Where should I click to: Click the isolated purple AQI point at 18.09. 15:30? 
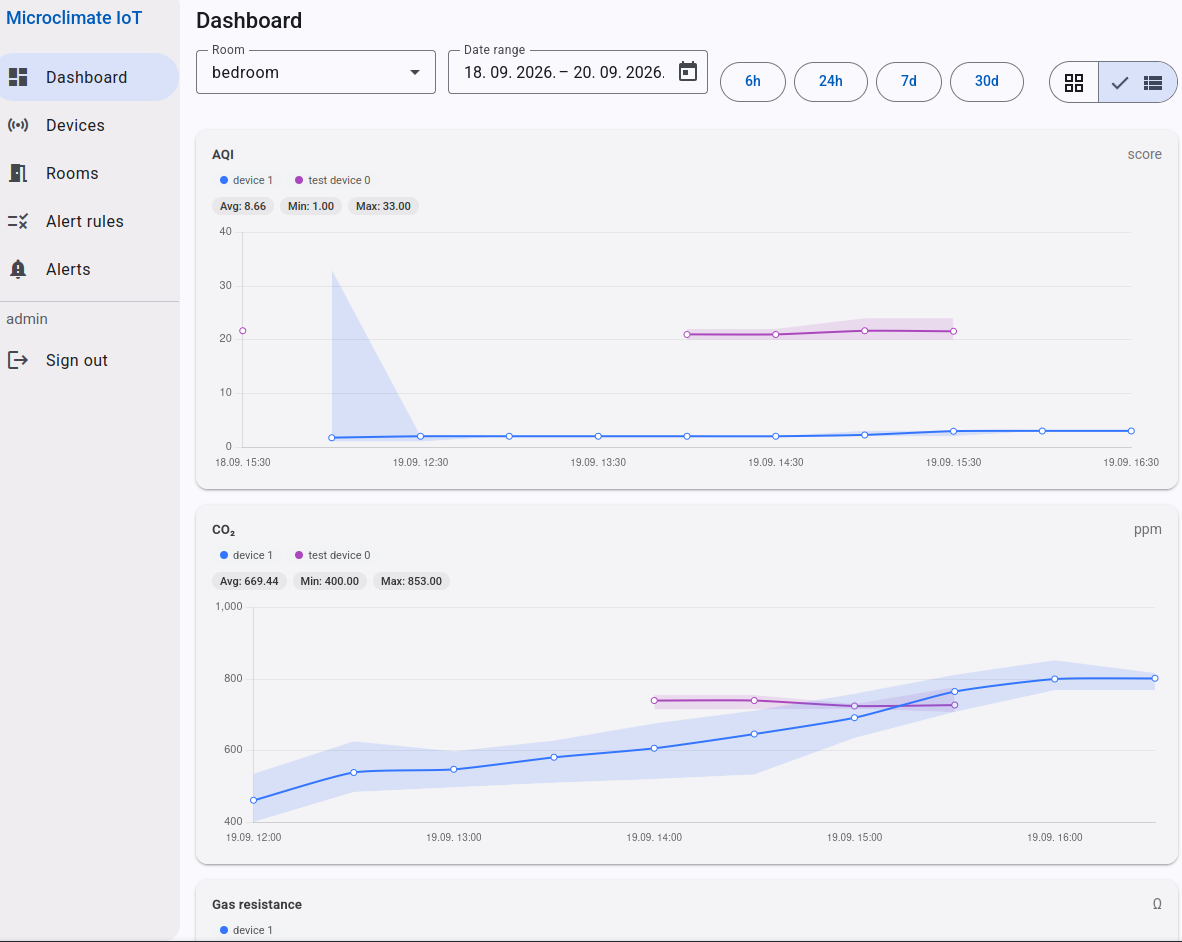(x=243, y=331)
